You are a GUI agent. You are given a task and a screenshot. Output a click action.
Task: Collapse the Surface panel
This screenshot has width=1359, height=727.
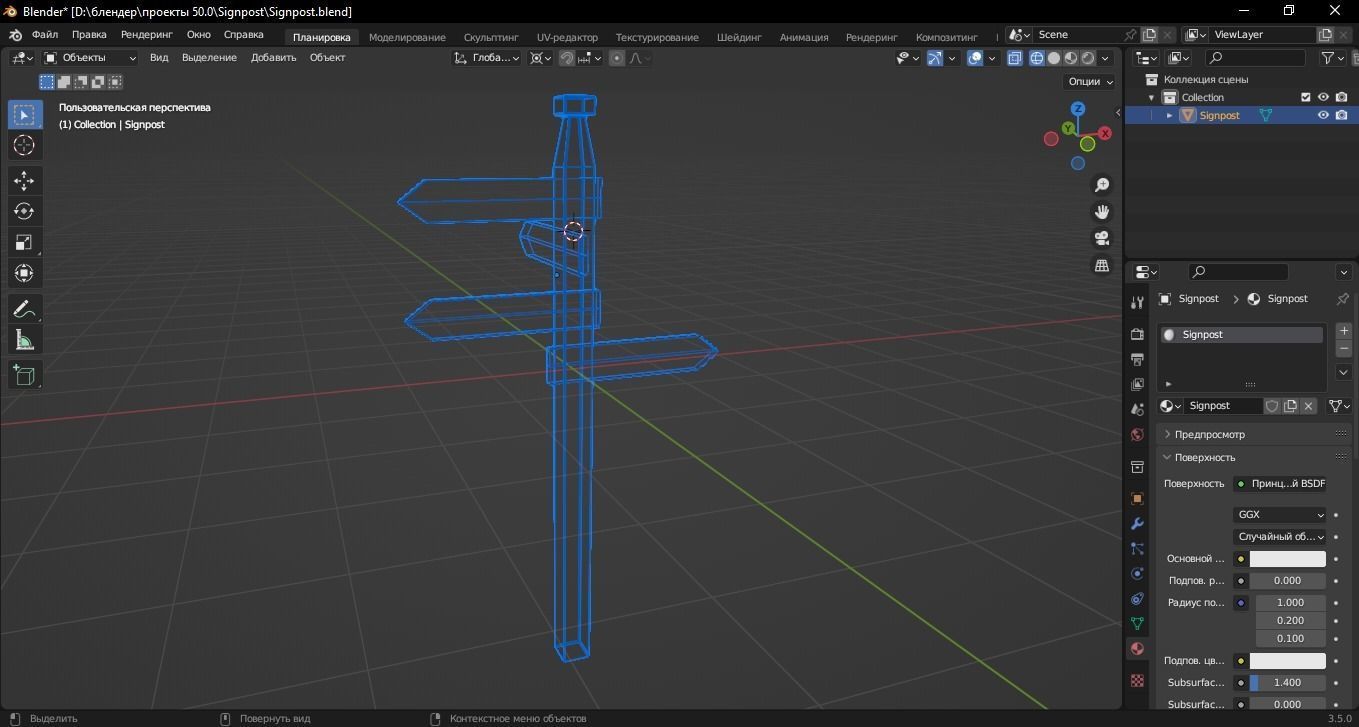[x=1204, y=457]
